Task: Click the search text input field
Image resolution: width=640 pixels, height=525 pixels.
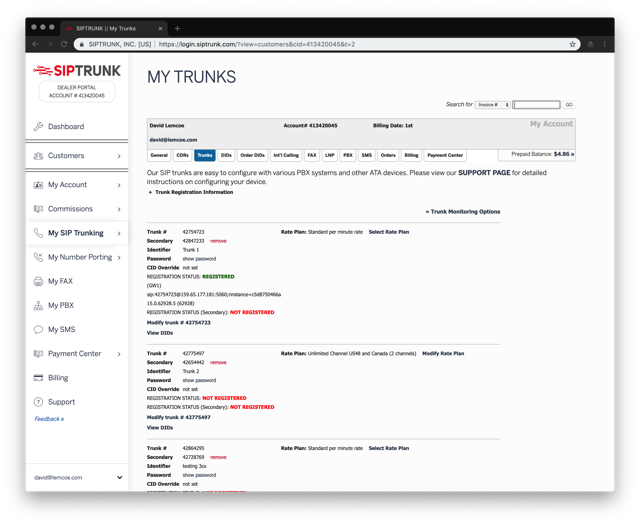Action: point(536,105)
